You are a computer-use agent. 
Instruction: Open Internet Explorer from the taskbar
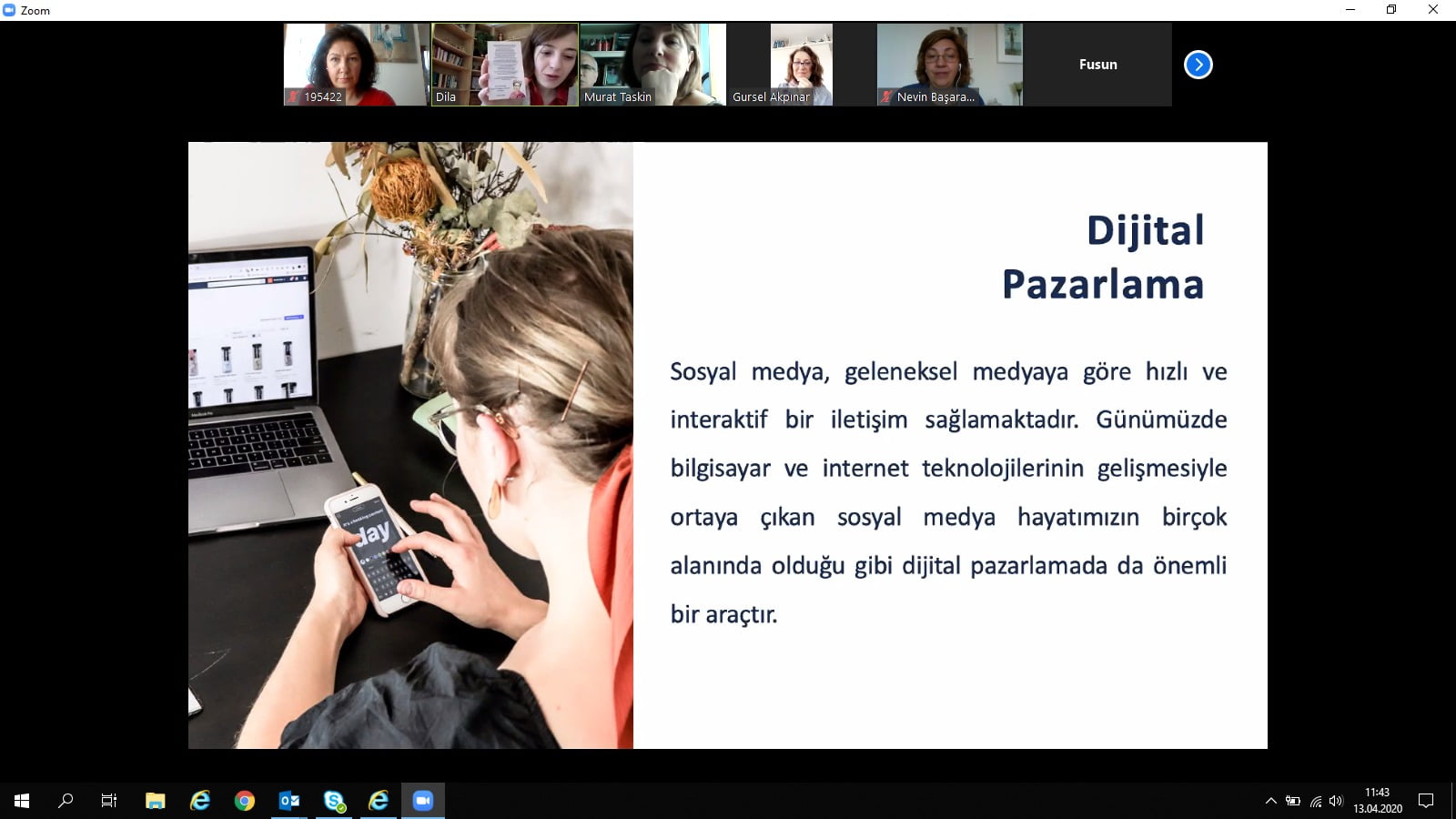point(198,801)
